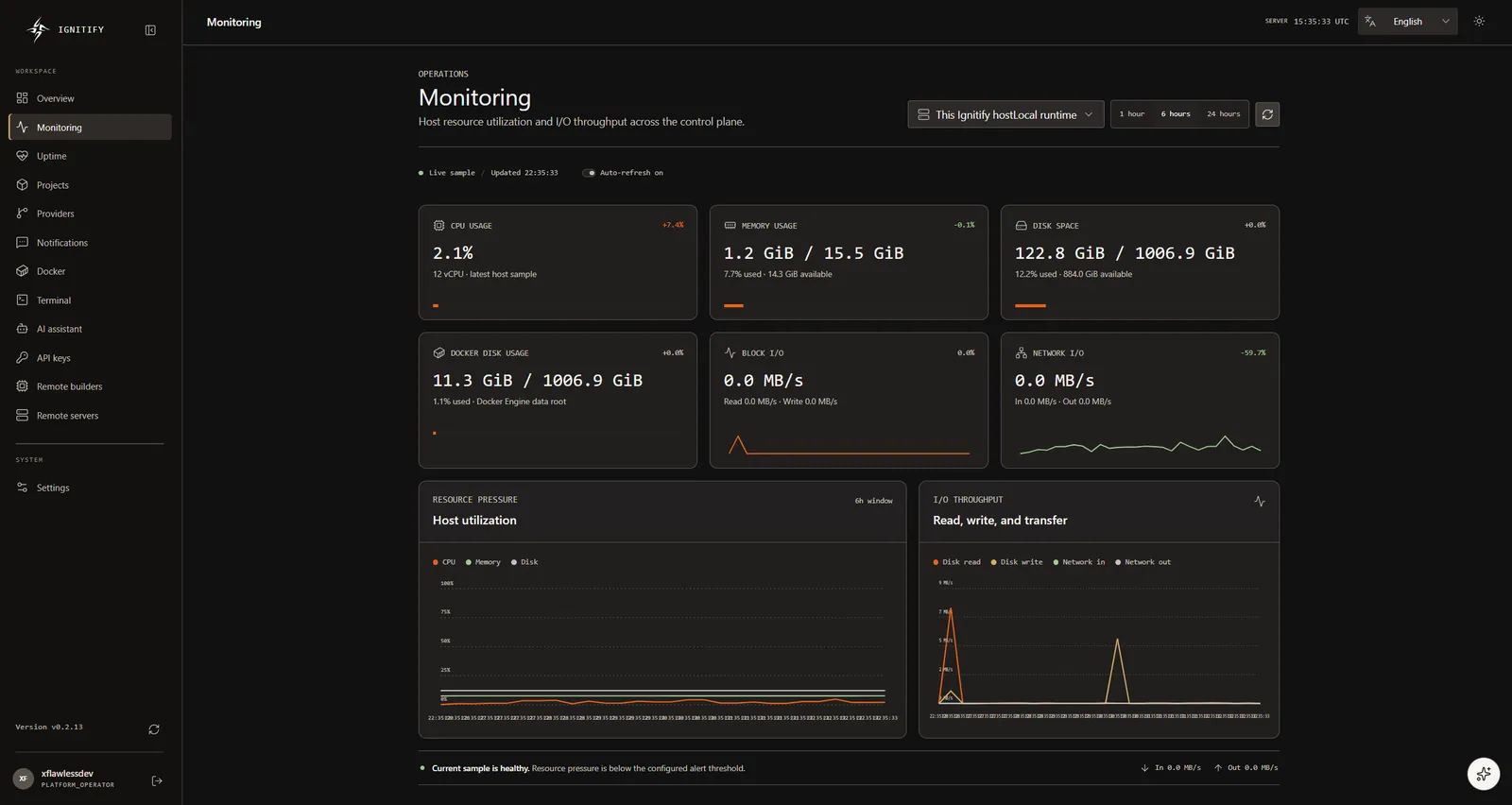Click the XF user avatar
Screen dimensions: 1512x805
click(24, 779)
